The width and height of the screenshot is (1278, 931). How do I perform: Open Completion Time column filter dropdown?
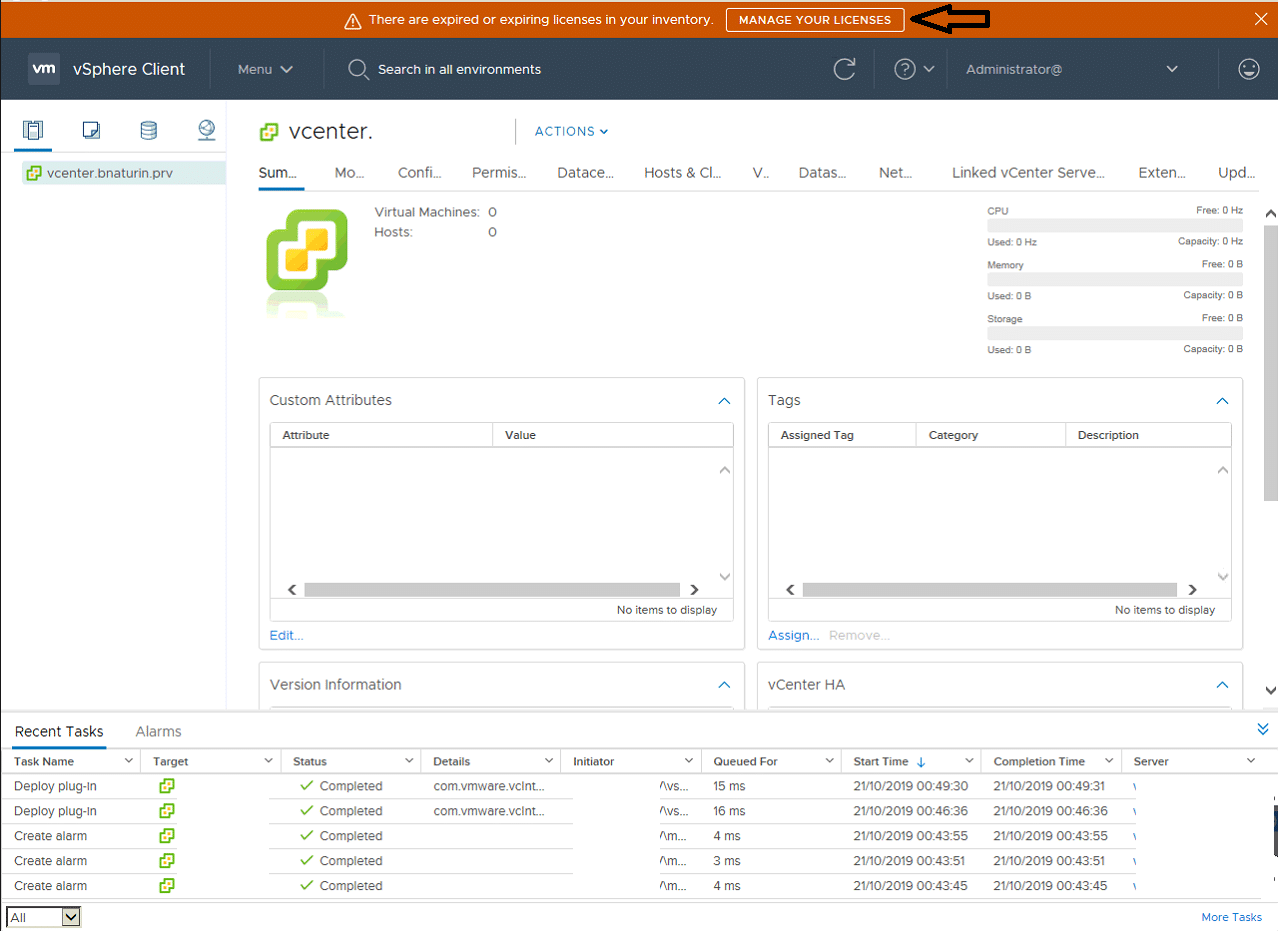tap(1108, 761)
